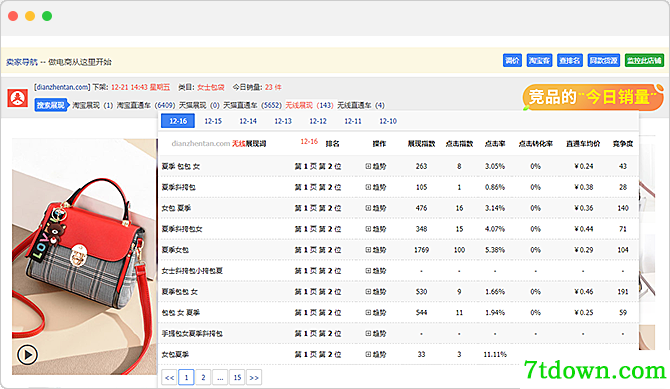This screenshot has height=389, width=670.
Task: Go to pagination page 1
Action: [186, 377]
